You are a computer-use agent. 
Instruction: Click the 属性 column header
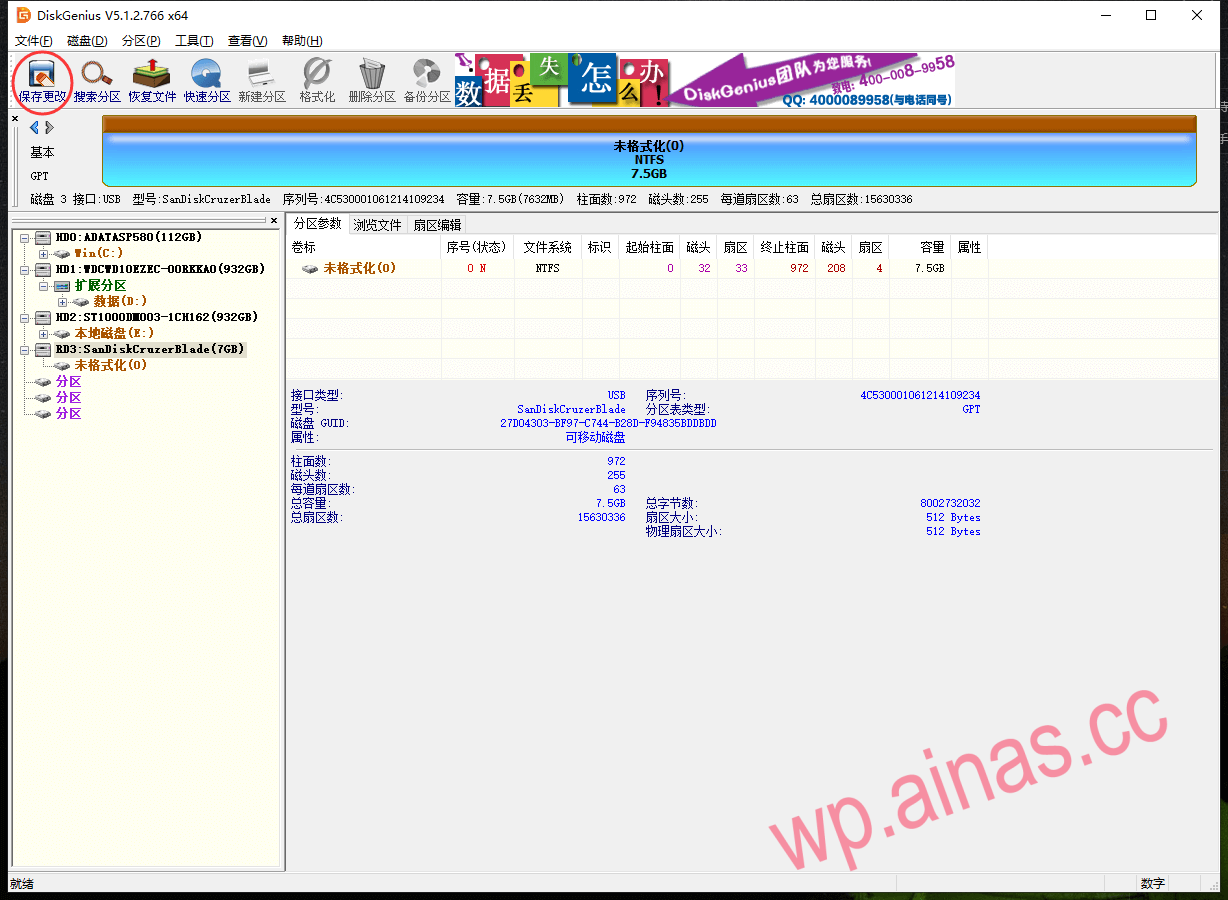point(969,247)
